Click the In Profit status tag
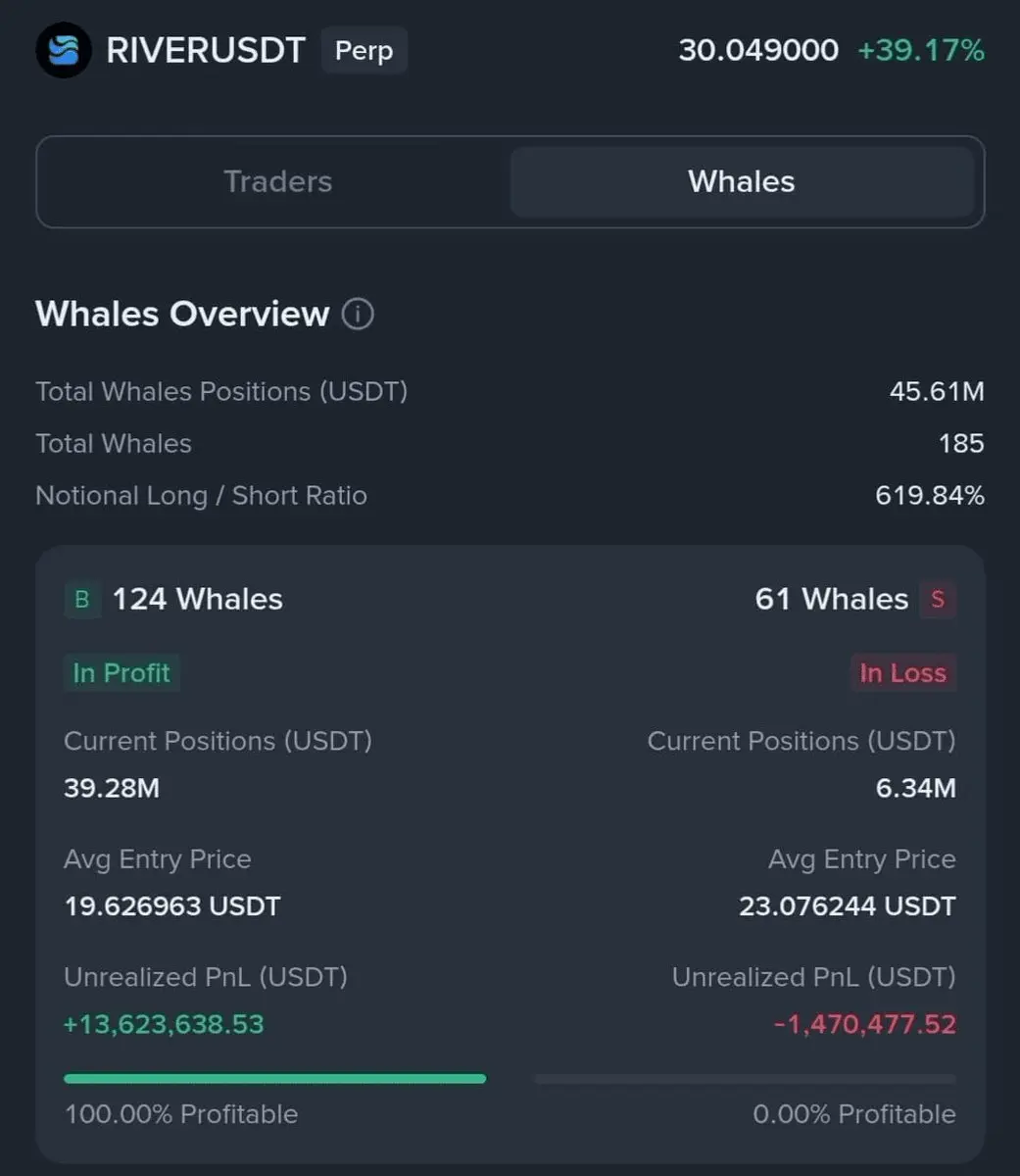This screenshot has width=1020, height=1176. point(121,673)
